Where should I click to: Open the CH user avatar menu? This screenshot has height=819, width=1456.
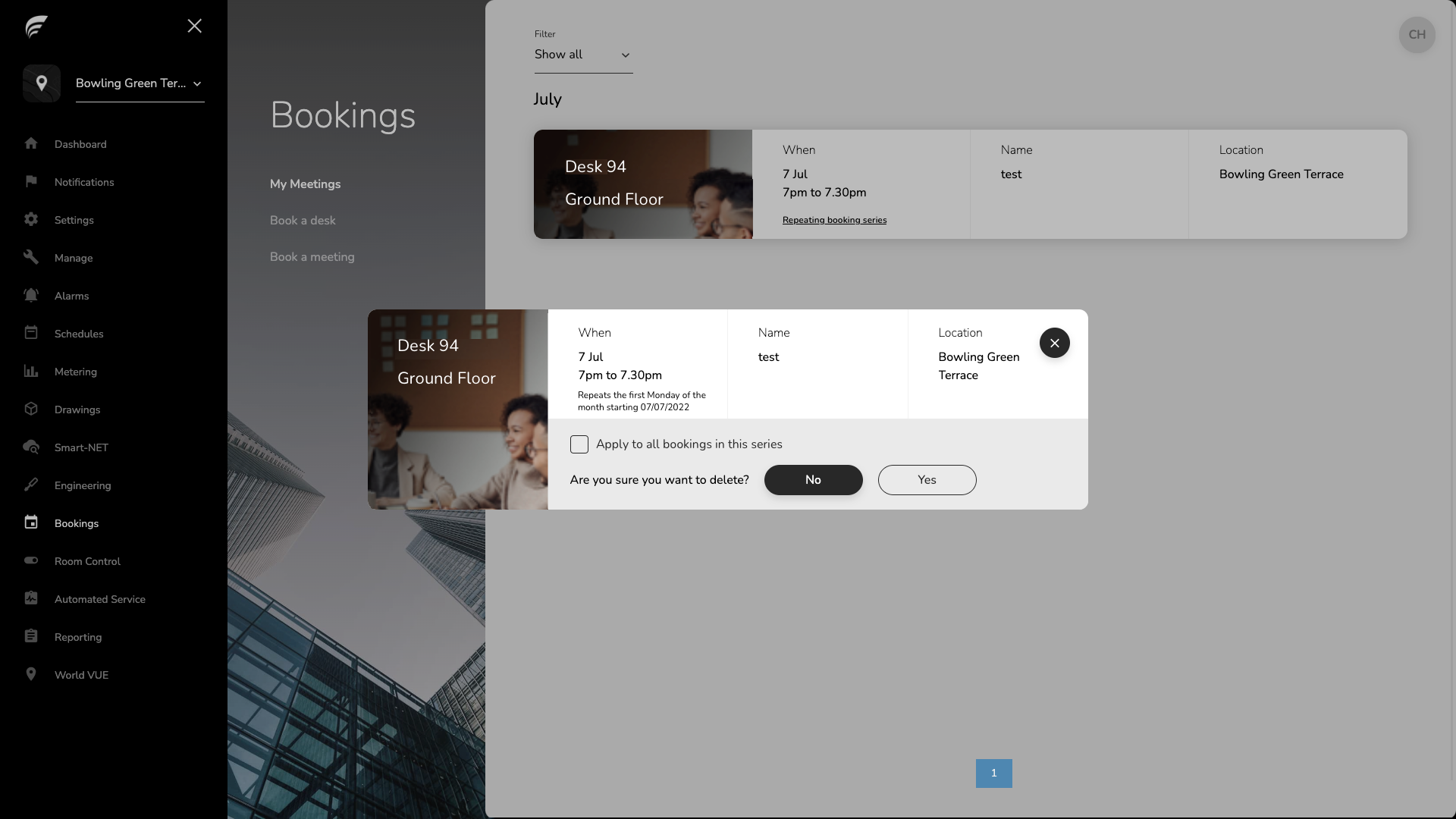click(1417, 35)
